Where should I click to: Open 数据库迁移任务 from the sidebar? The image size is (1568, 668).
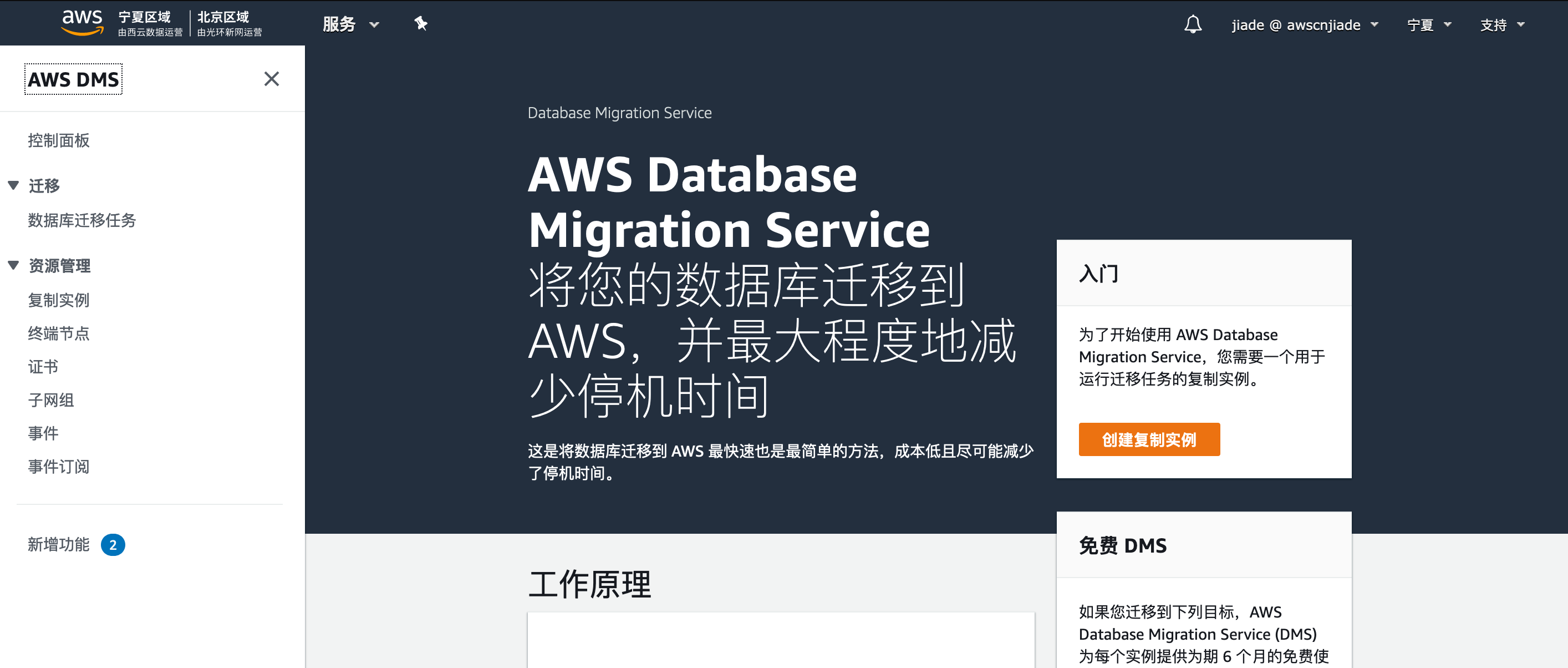click(x=82, y=221)
